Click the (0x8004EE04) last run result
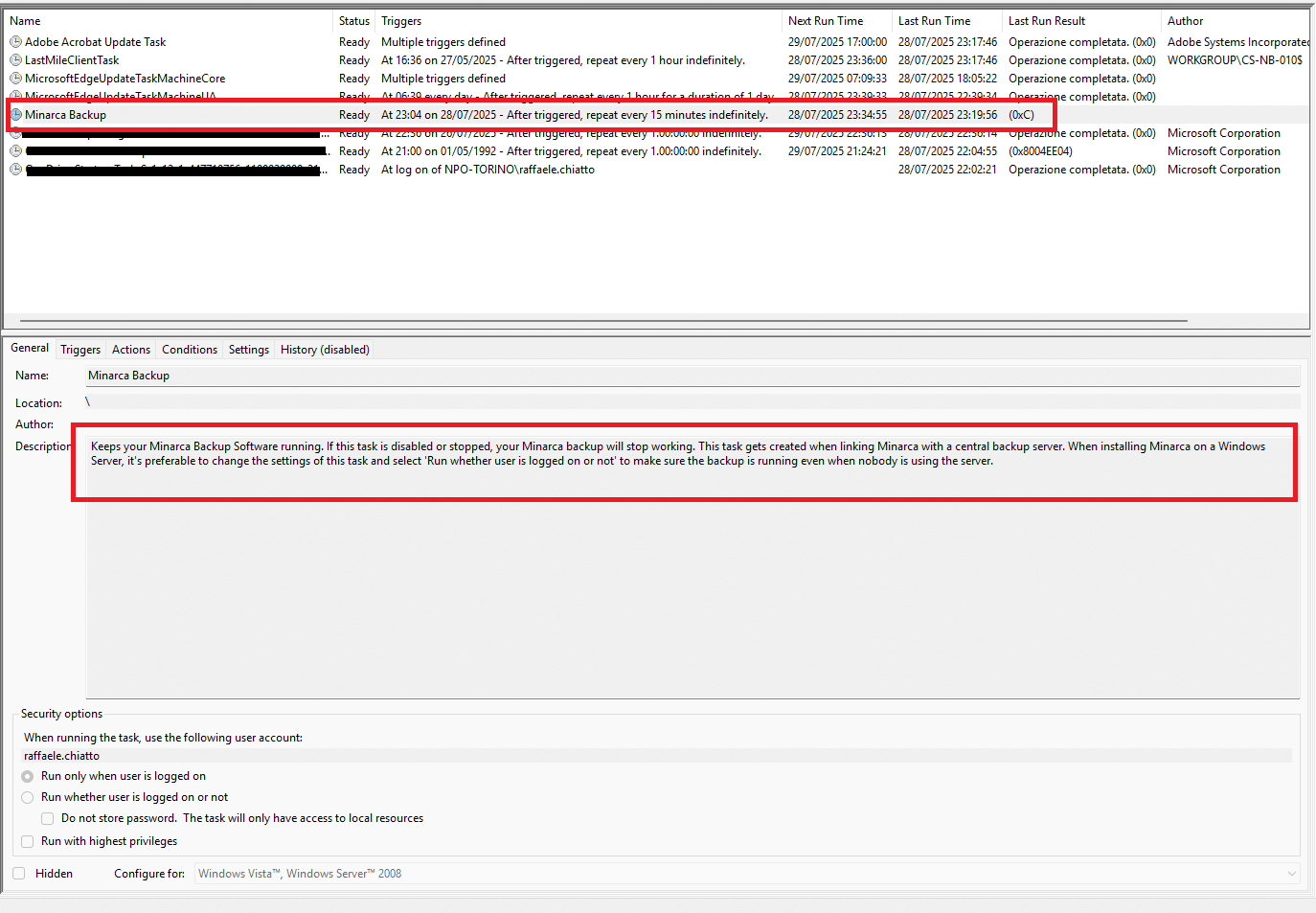The image size is (1316, 913). tap(1040, 151)
